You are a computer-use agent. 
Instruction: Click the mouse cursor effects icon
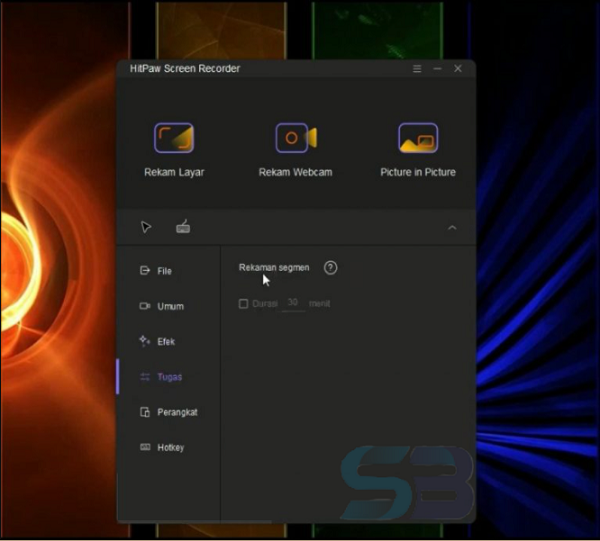146,227
